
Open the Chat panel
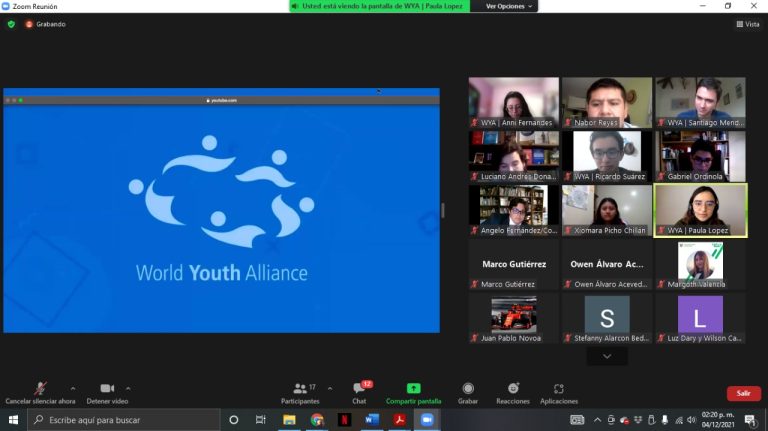358,391
